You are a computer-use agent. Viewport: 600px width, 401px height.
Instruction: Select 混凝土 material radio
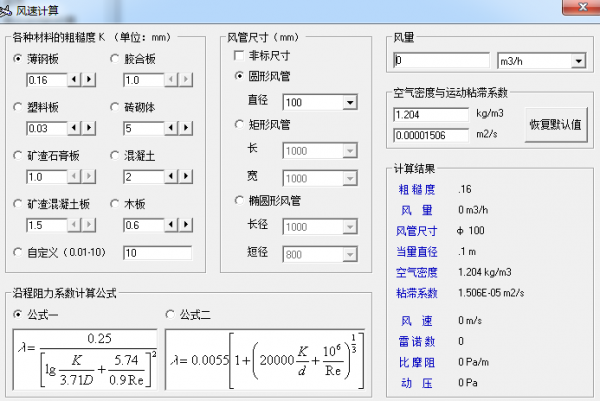click(114, 155)
